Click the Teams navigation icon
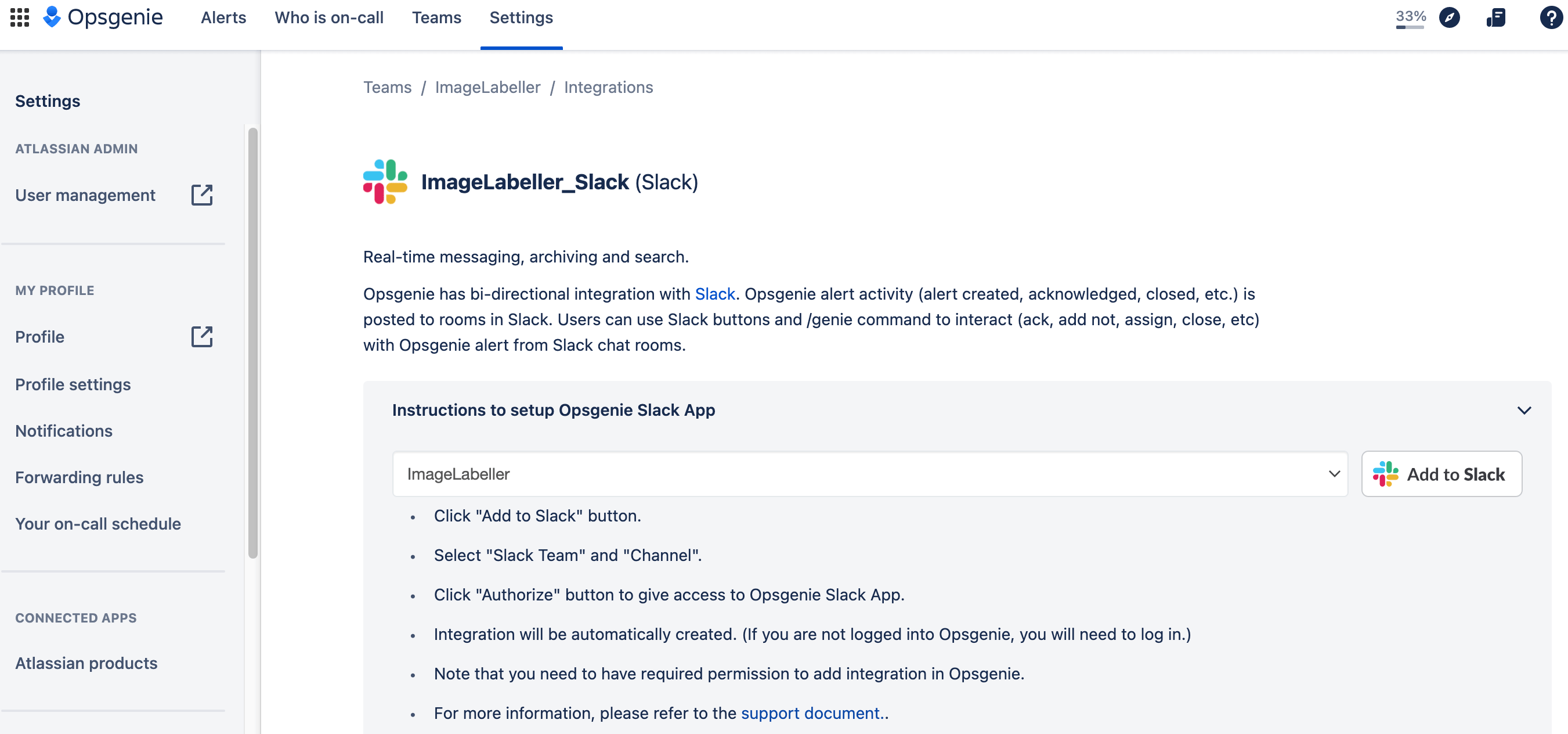The height and width of the screenshot is (734, 1568). pyautogui.click(x=437, y=17)
